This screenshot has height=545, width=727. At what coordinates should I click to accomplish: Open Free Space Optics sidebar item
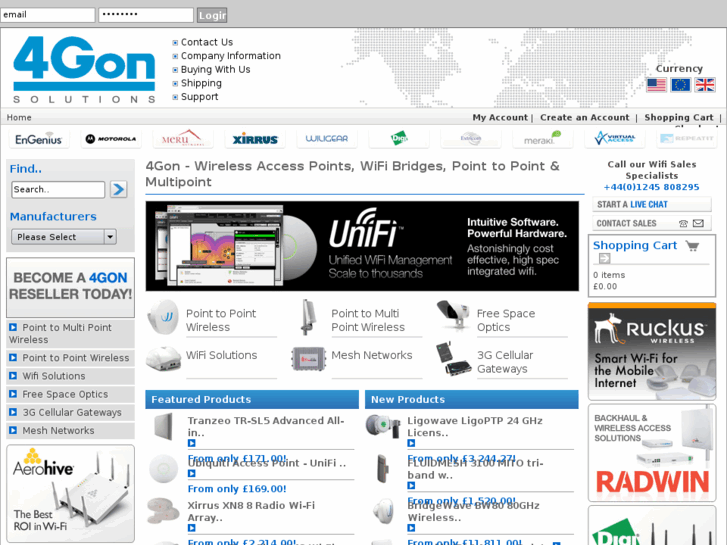click(x=70, y=394)
